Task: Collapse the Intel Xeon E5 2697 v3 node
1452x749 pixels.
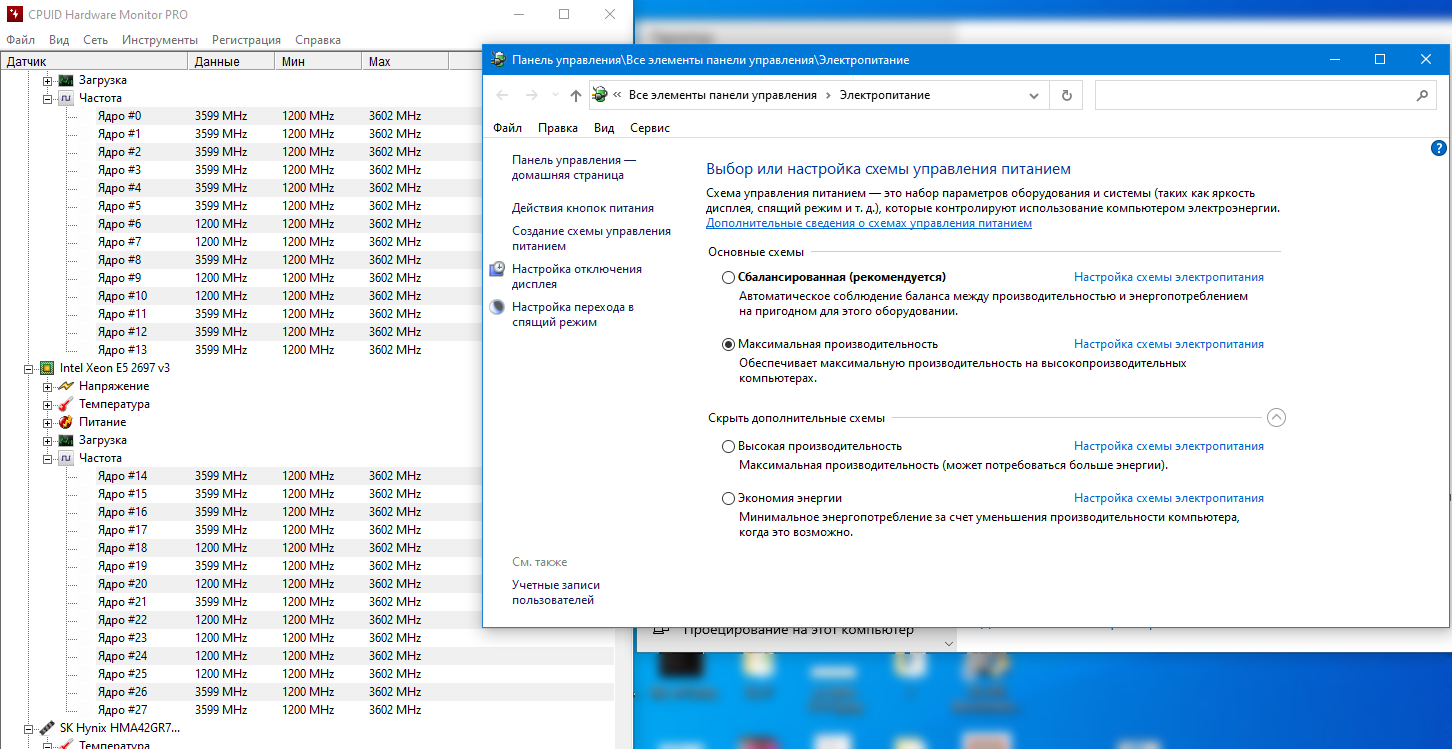Action: coord(28,368)
